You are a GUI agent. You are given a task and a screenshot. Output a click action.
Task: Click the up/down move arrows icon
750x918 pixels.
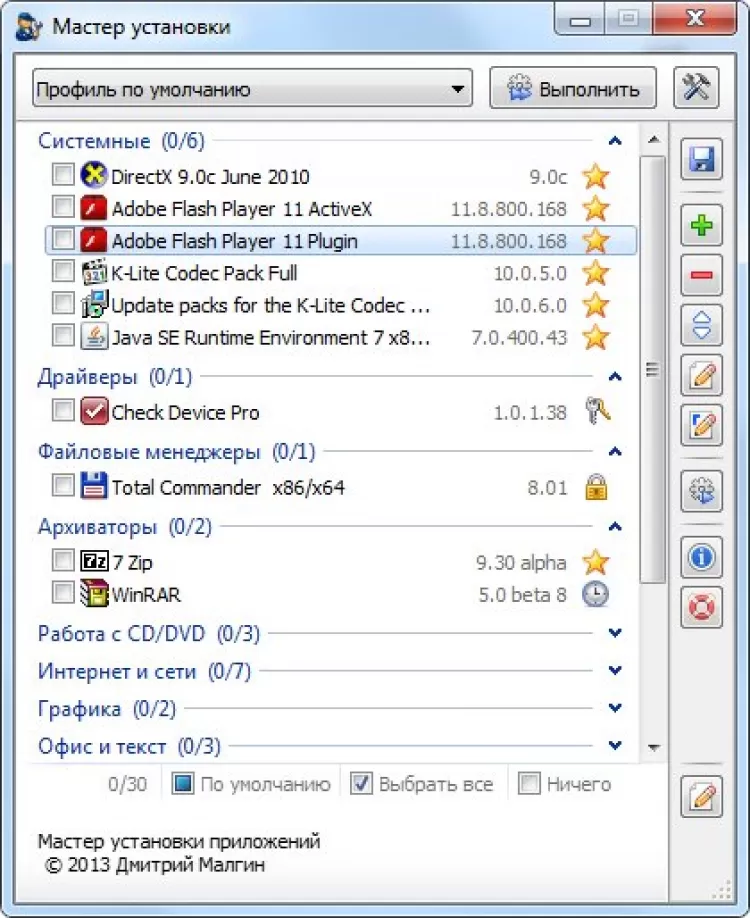[701, 325]
